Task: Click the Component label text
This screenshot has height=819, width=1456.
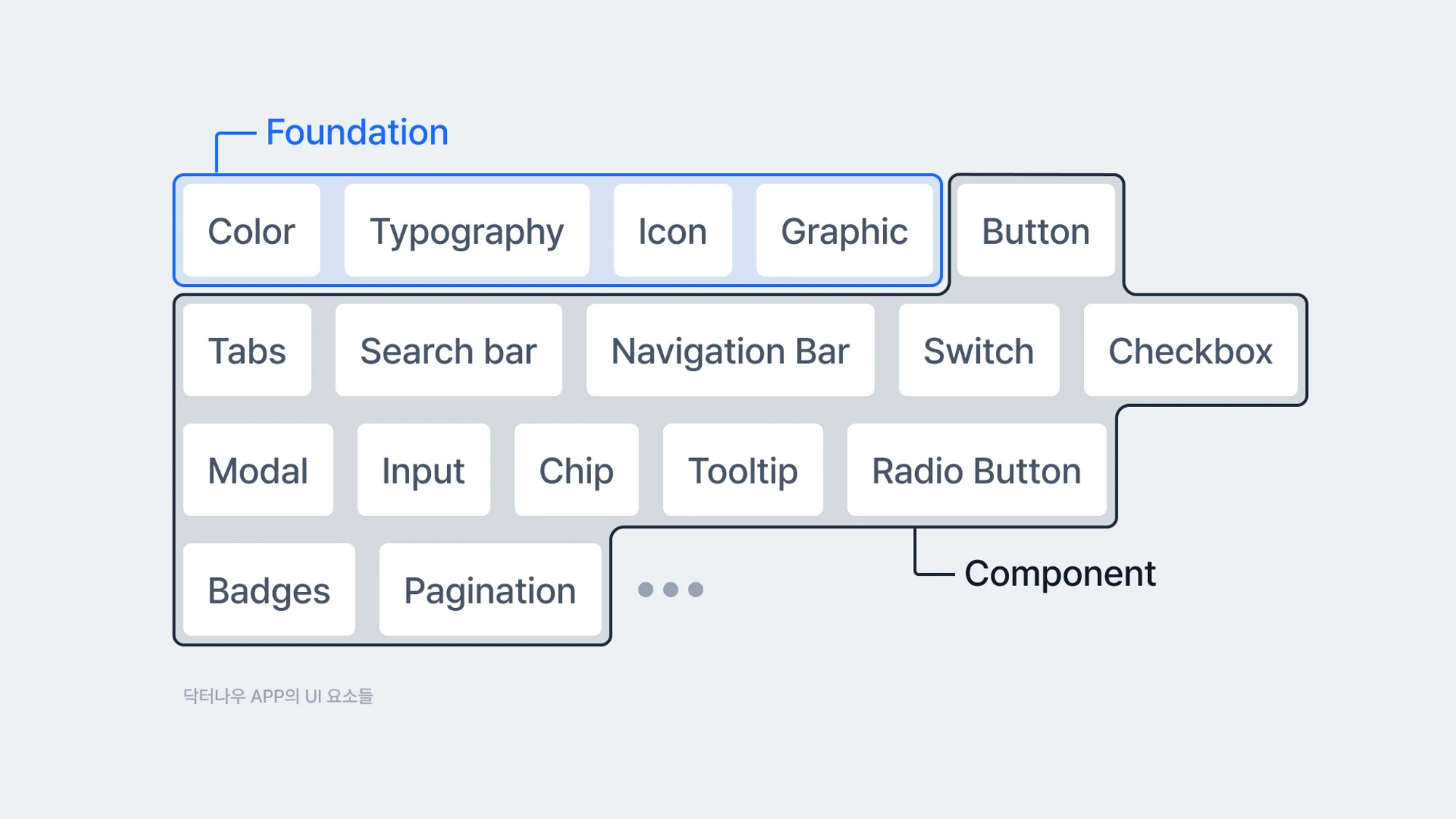Action: point(1060,574)
